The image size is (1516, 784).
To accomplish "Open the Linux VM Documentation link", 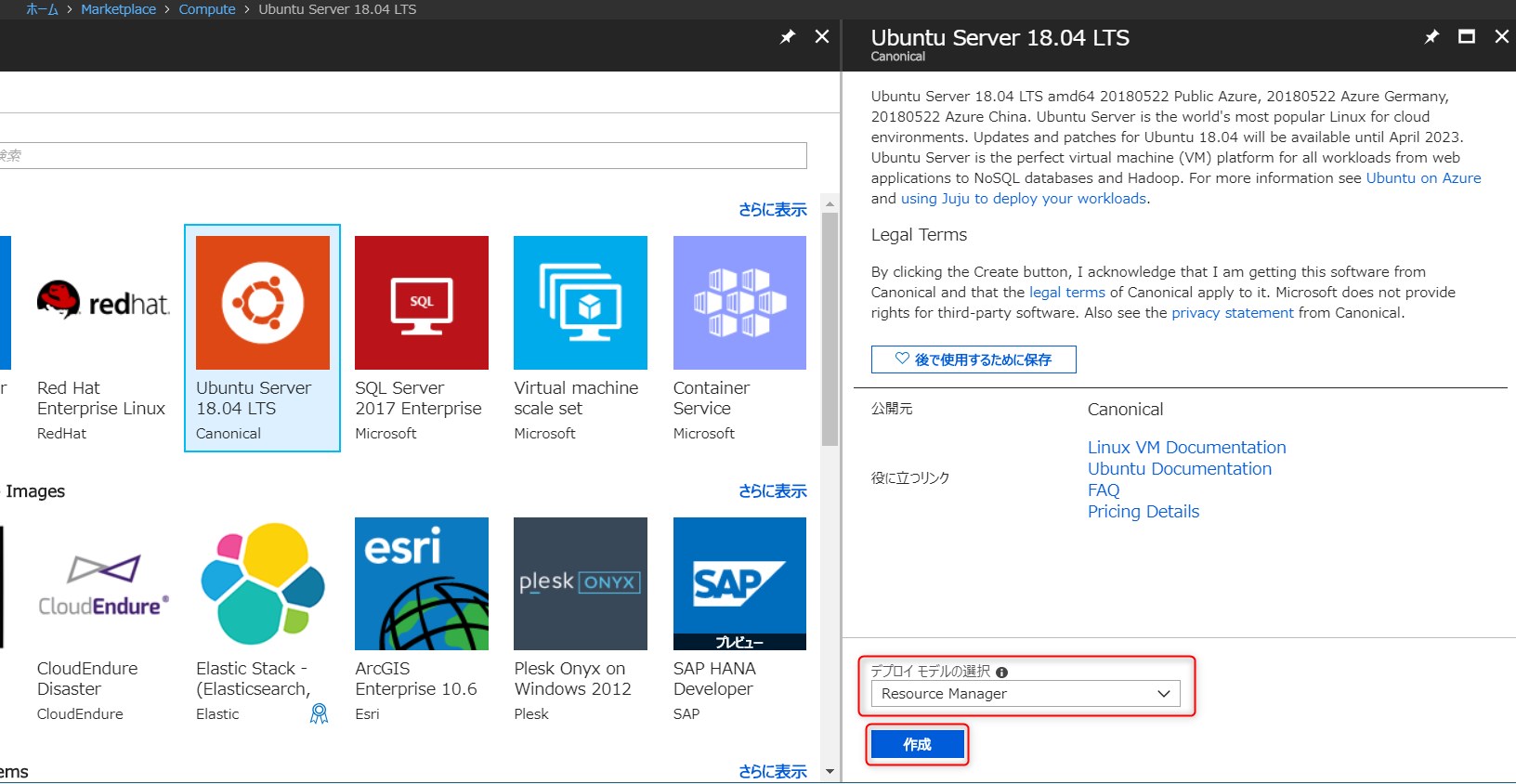I will pos(1186,448).
